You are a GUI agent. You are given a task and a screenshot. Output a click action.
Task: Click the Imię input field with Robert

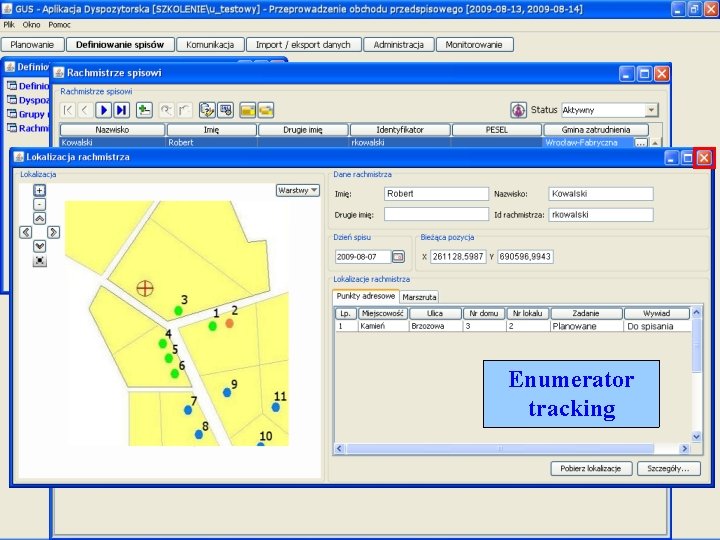pyautogui.click(x=436, y=194)
